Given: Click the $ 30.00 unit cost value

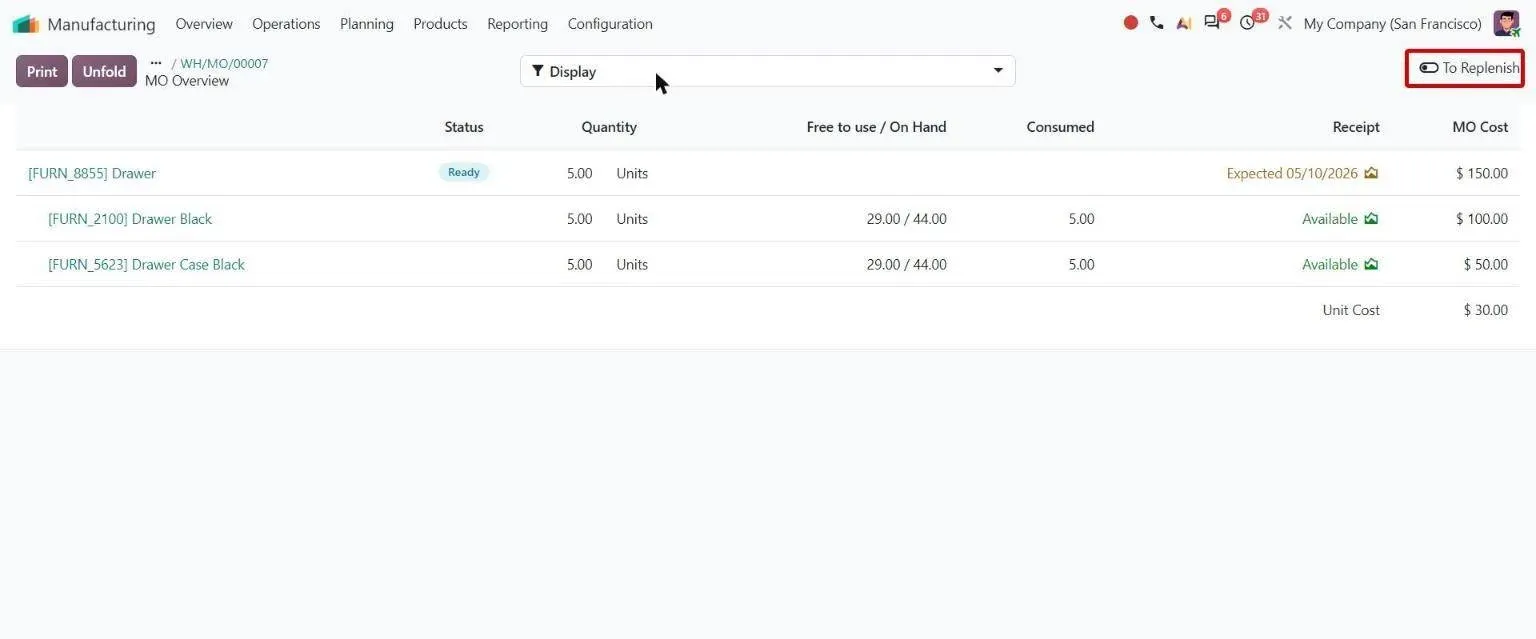Looking at the screenshot, I should click(1486, 310).
